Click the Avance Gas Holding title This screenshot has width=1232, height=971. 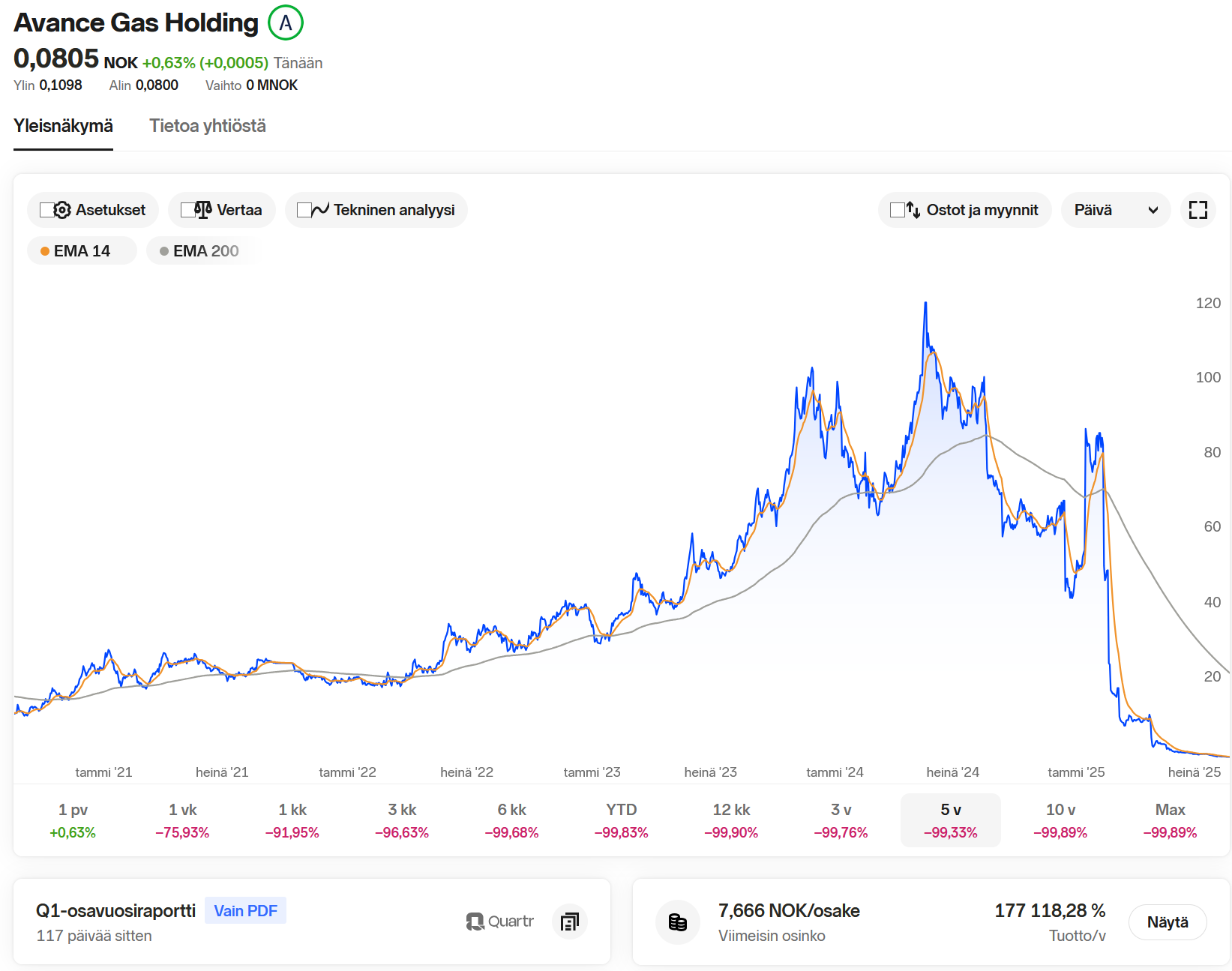pyautogui.click(x=136, y=22)
